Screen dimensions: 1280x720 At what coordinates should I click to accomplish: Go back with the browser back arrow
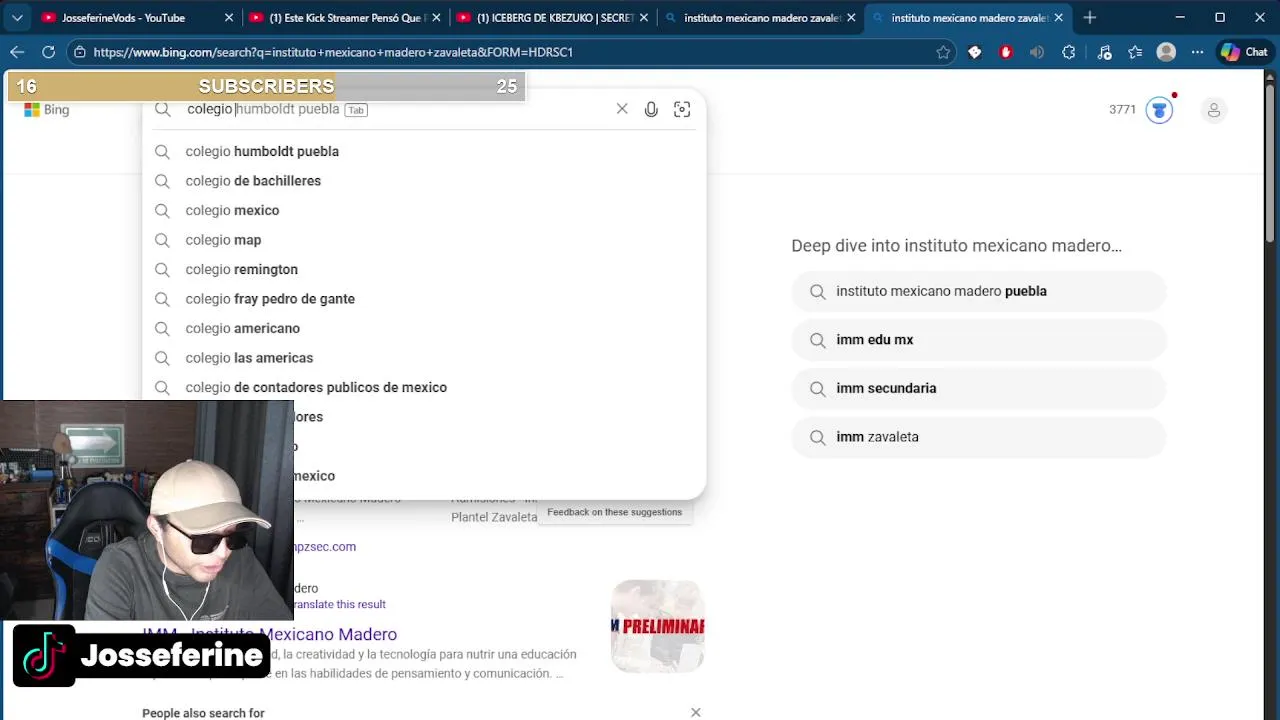(17, 52)
